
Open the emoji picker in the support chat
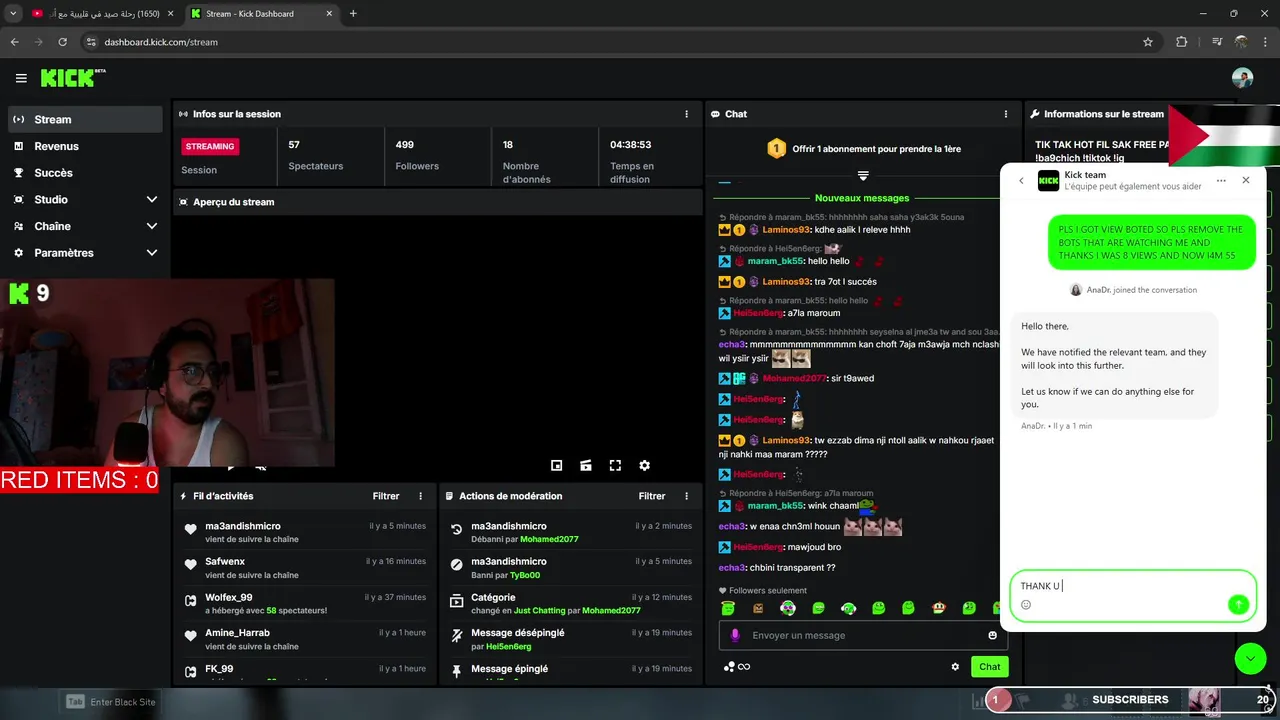pyautogui.click(x=1026, y=604)
